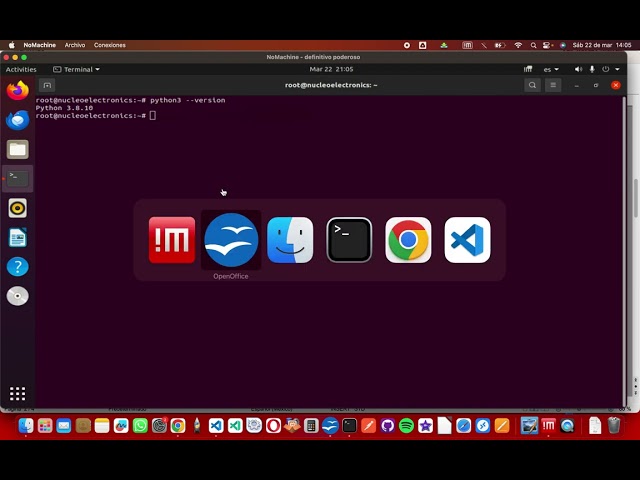
Task: Click NoMachine status icon in macOS menu bar
Action: pos(467,45)
